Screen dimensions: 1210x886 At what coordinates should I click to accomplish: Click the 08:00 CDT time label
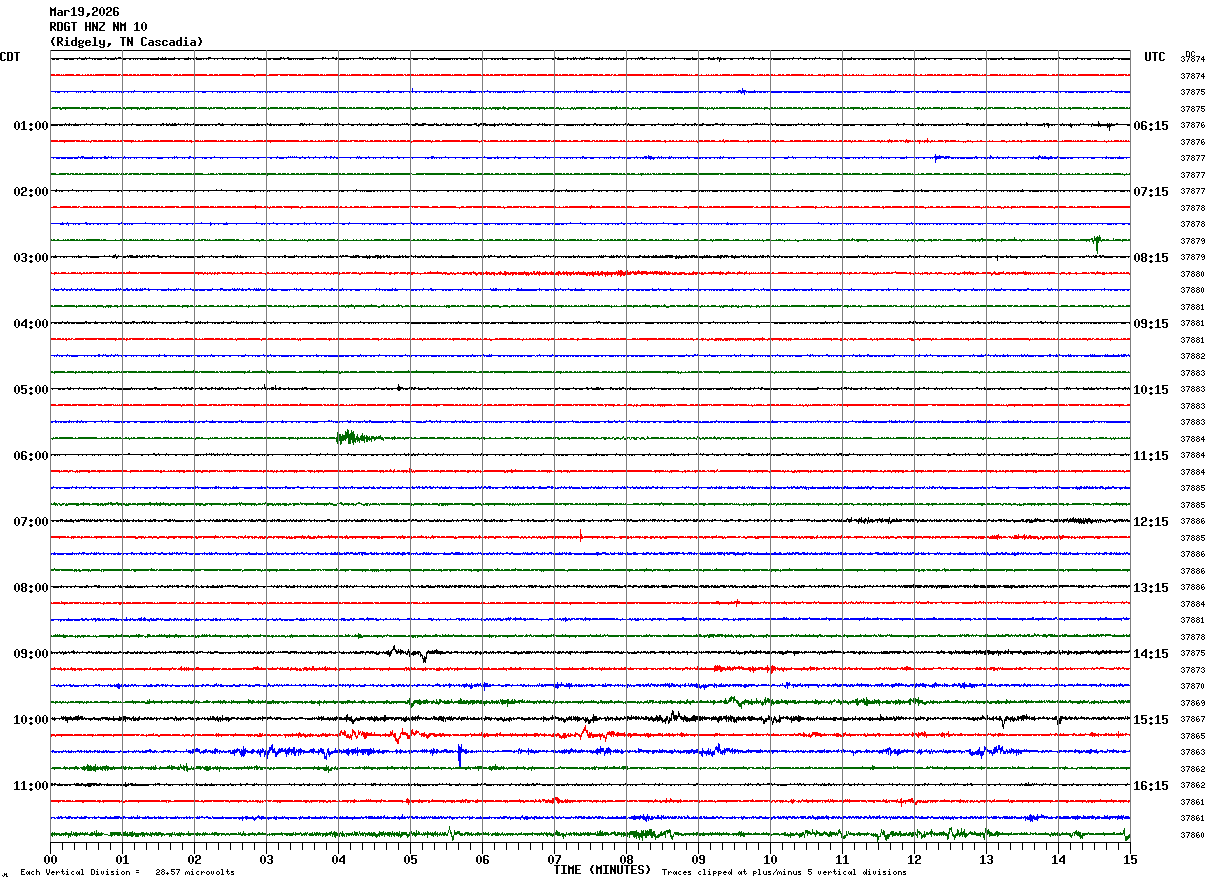(30, 588)
